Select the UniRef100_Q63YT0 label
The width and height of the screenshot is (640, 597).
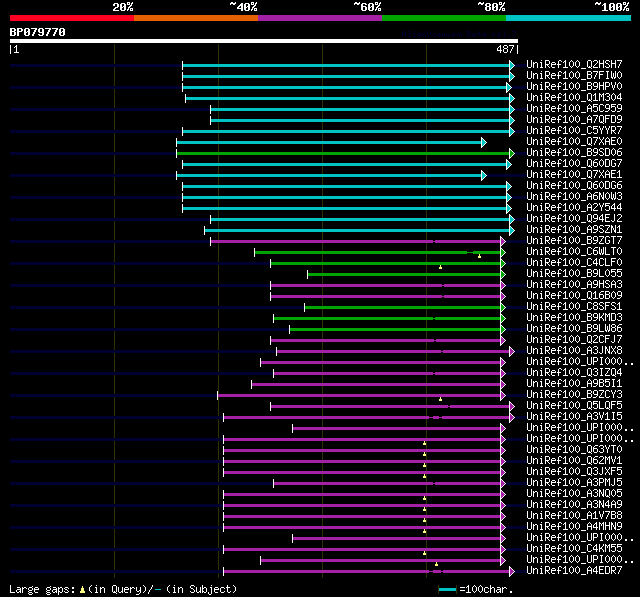point(574,450)
